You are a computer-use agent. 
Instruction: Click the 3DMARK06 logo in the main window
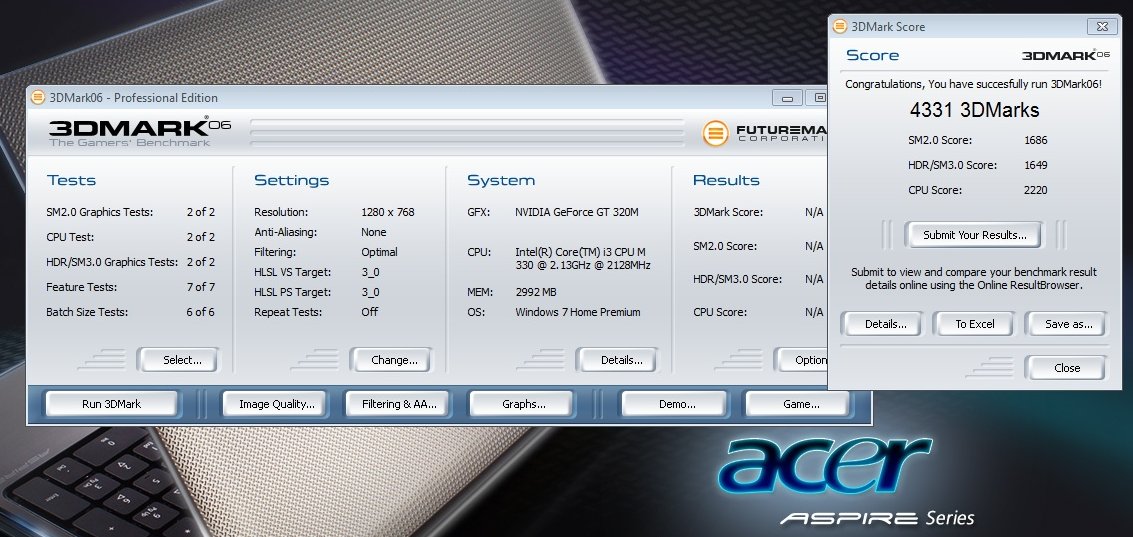(139, 132)
